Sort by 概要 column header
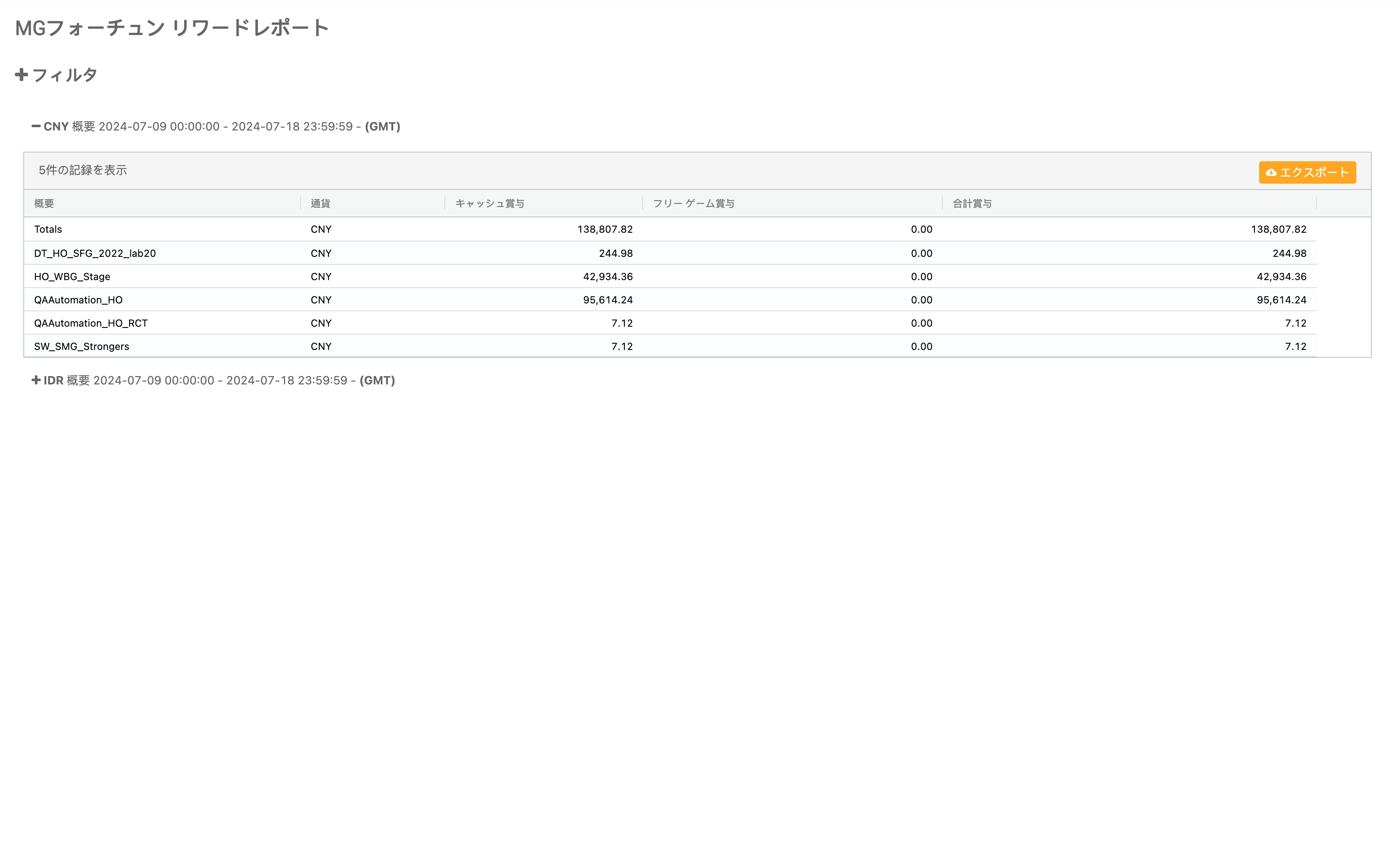Viewport: 1400px width, 842px height. pos(44,203)
